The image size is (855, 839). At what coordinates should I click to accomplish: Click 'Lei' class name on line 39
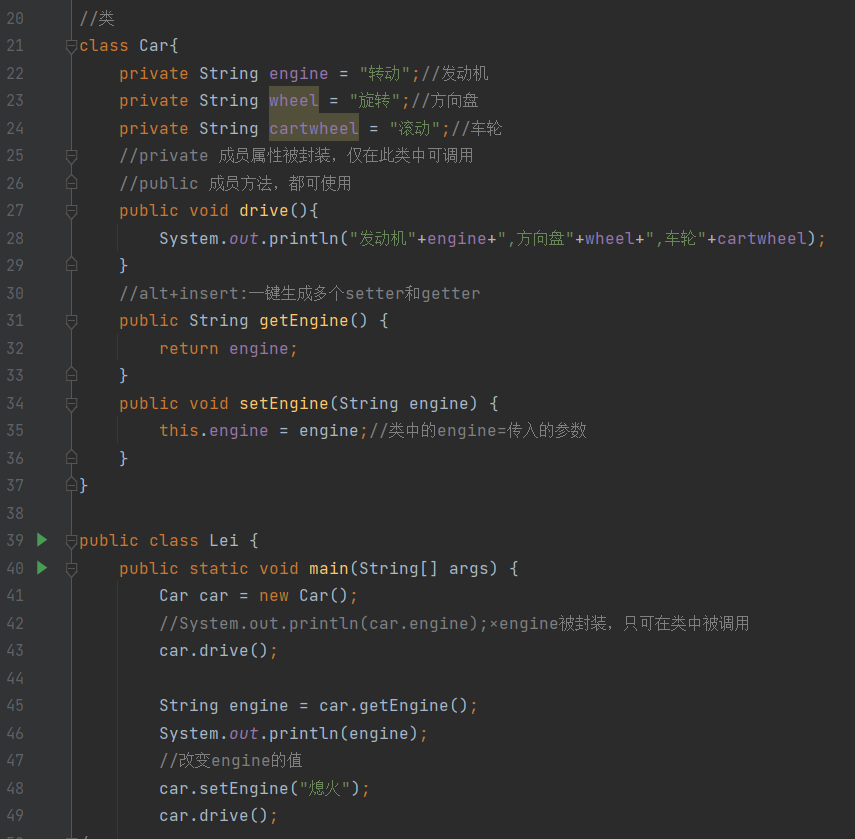[x=224, y=541]
